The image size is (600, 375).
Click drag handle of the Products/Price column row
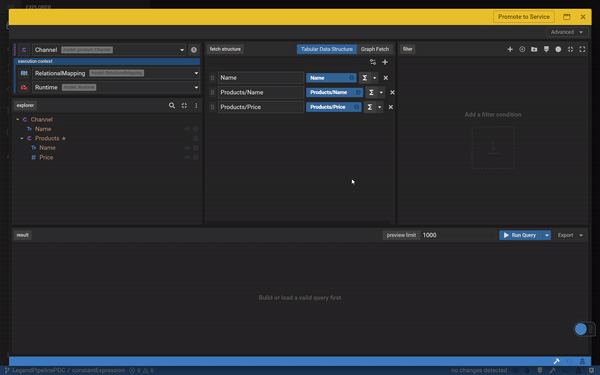click(x=212, y=107)
